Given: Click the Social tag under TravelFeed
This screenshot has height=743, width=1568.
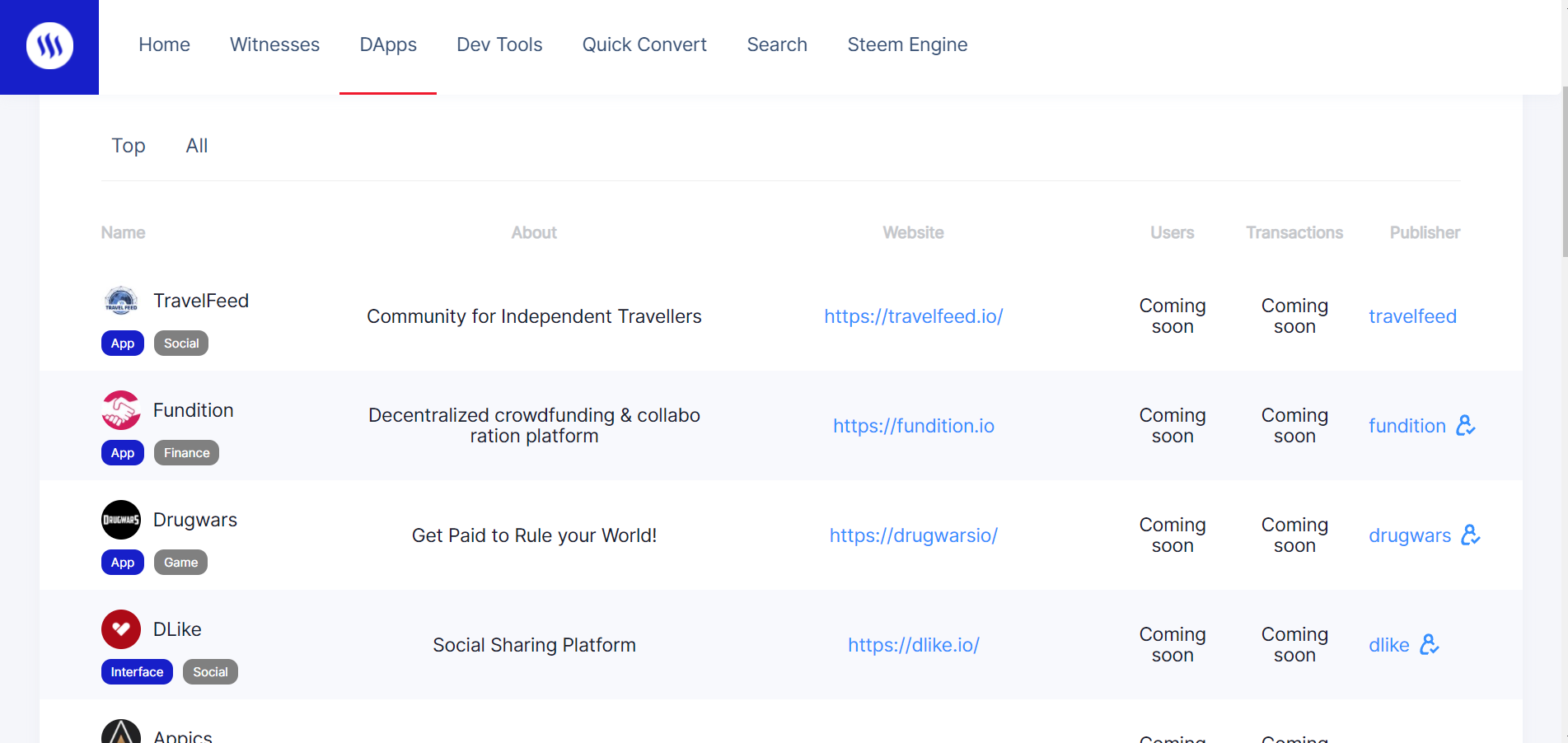Looking at the screenshot, I should 181,343.
